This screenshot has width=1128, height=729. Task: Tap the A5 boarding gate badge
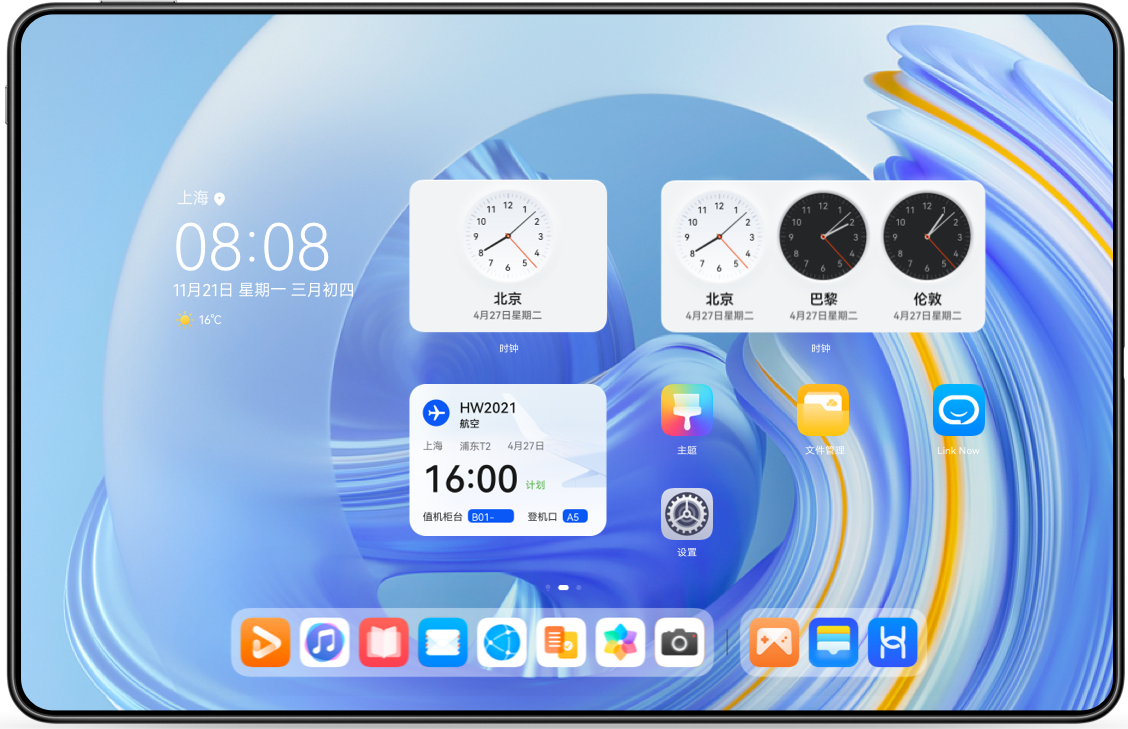click(x=575, y=517)
